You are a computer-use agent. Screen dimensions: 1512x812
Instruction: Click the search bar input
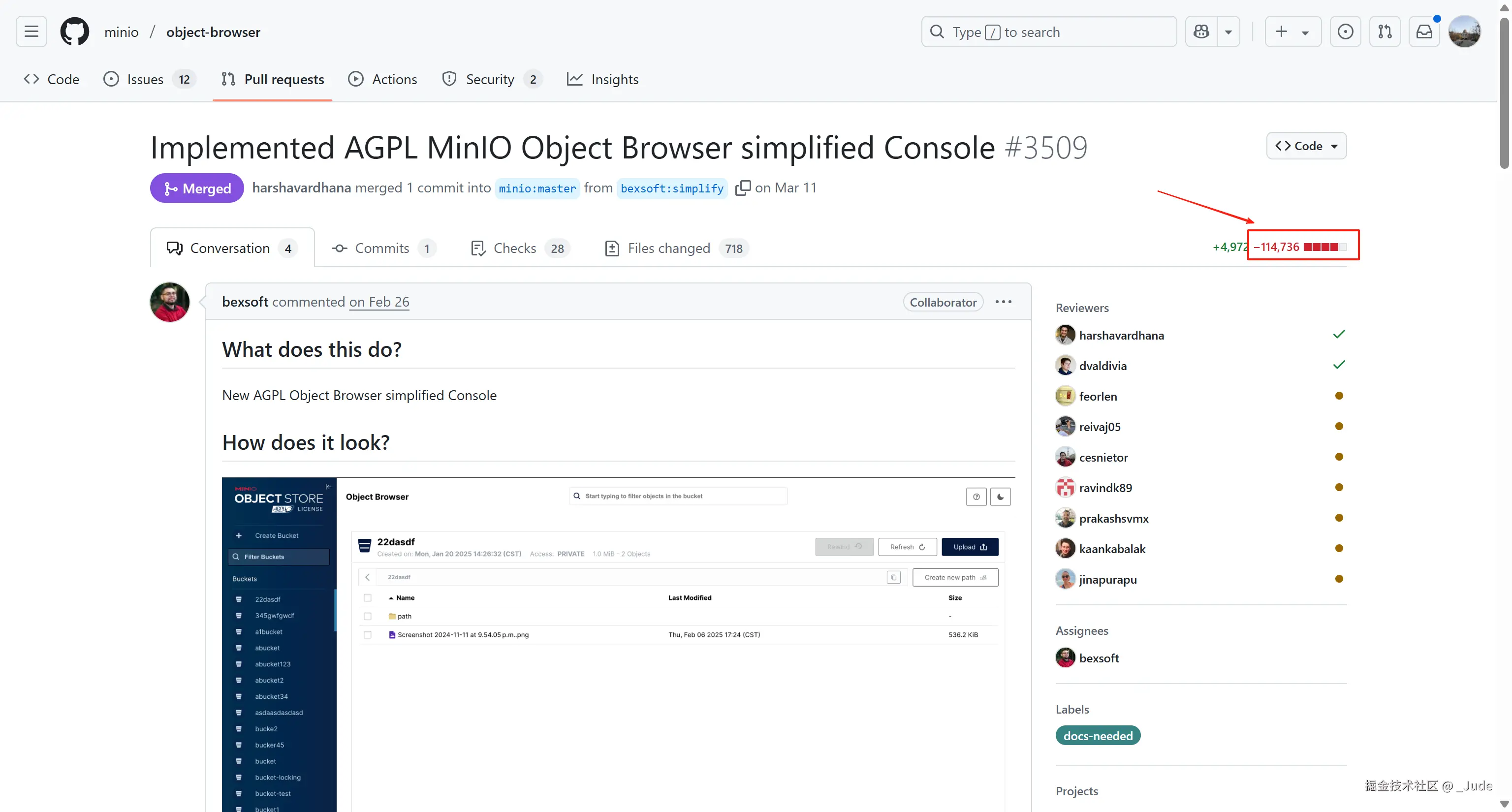click(x=1048, y=31)
